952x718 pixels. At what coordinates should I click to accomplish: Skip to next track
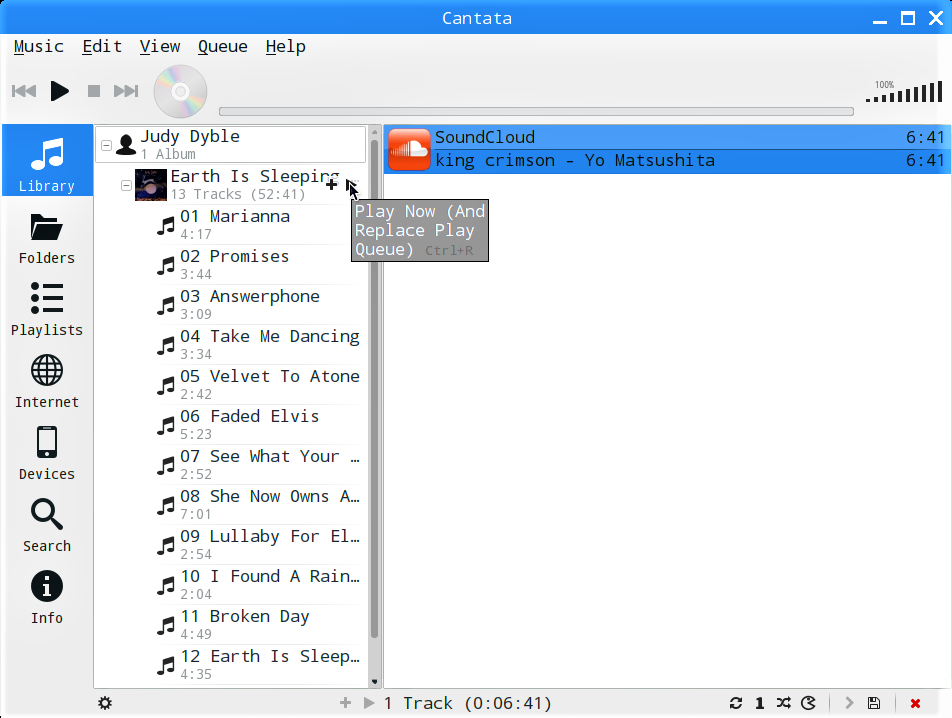pos(126,91)
